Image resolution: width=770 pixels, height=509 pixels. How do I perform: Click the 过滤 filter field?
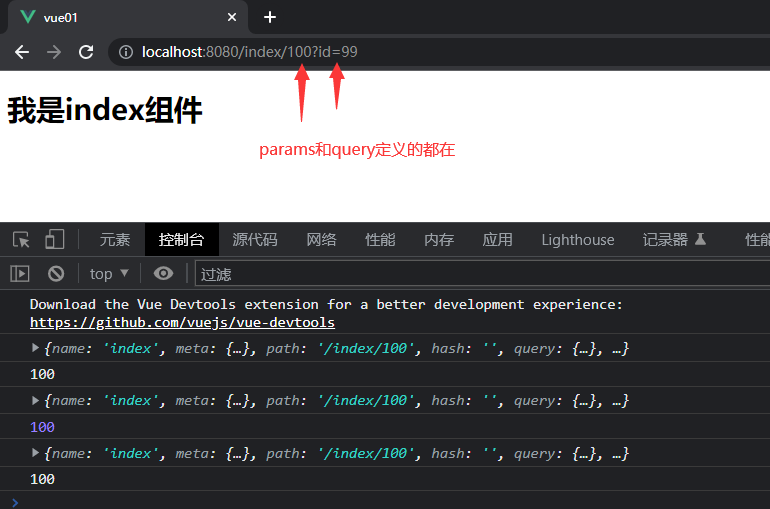[483, 273]
